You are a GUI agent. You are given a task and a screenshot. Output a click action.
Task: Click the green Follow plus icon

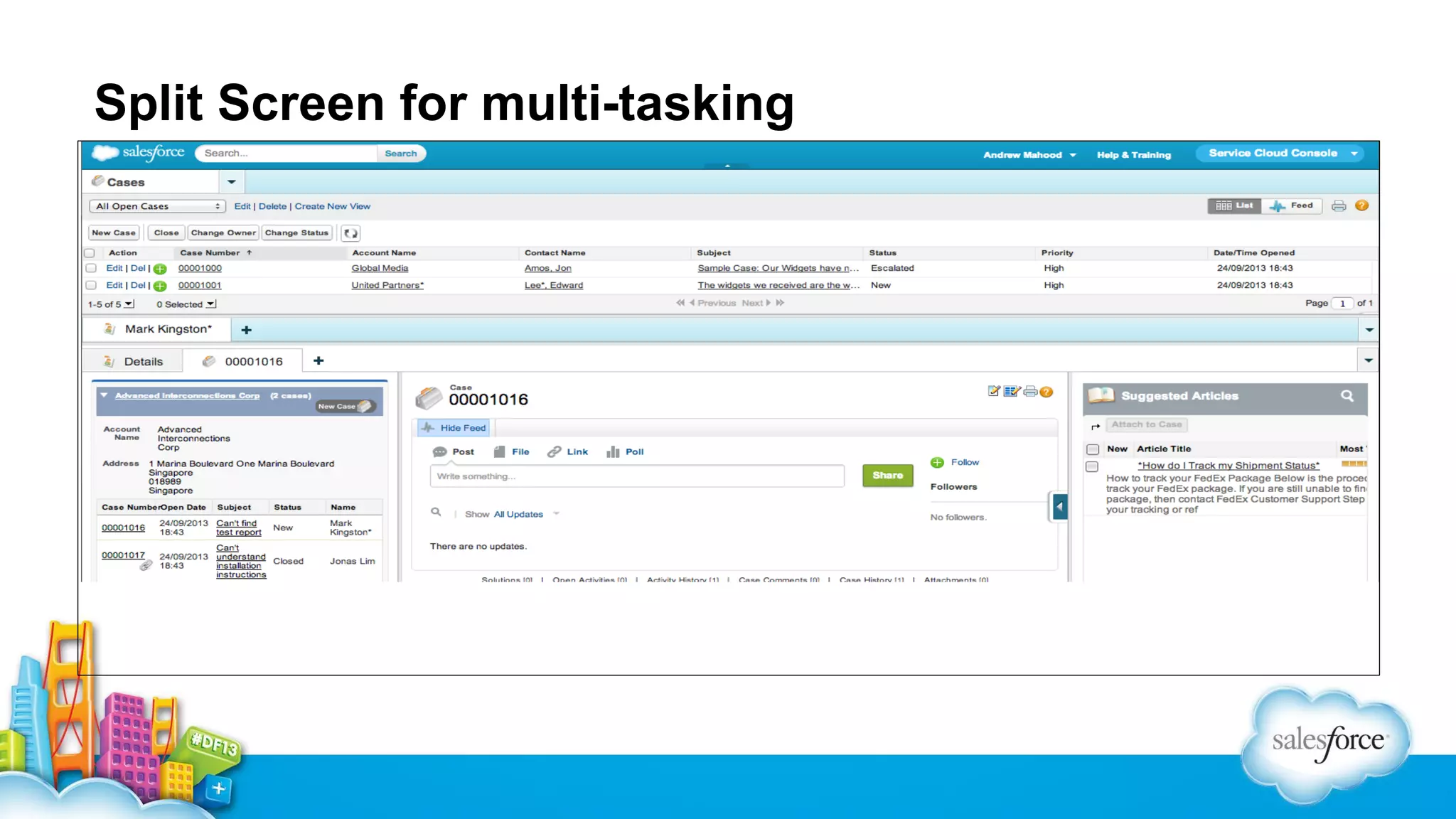[x=937, y=463]
